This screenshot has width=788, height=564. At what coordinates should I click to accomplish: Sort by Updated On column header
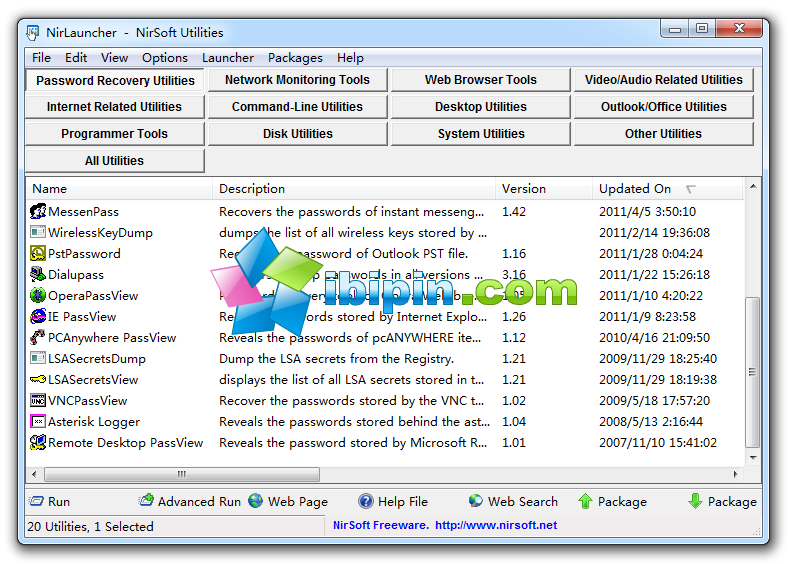(x=667, y=189)
